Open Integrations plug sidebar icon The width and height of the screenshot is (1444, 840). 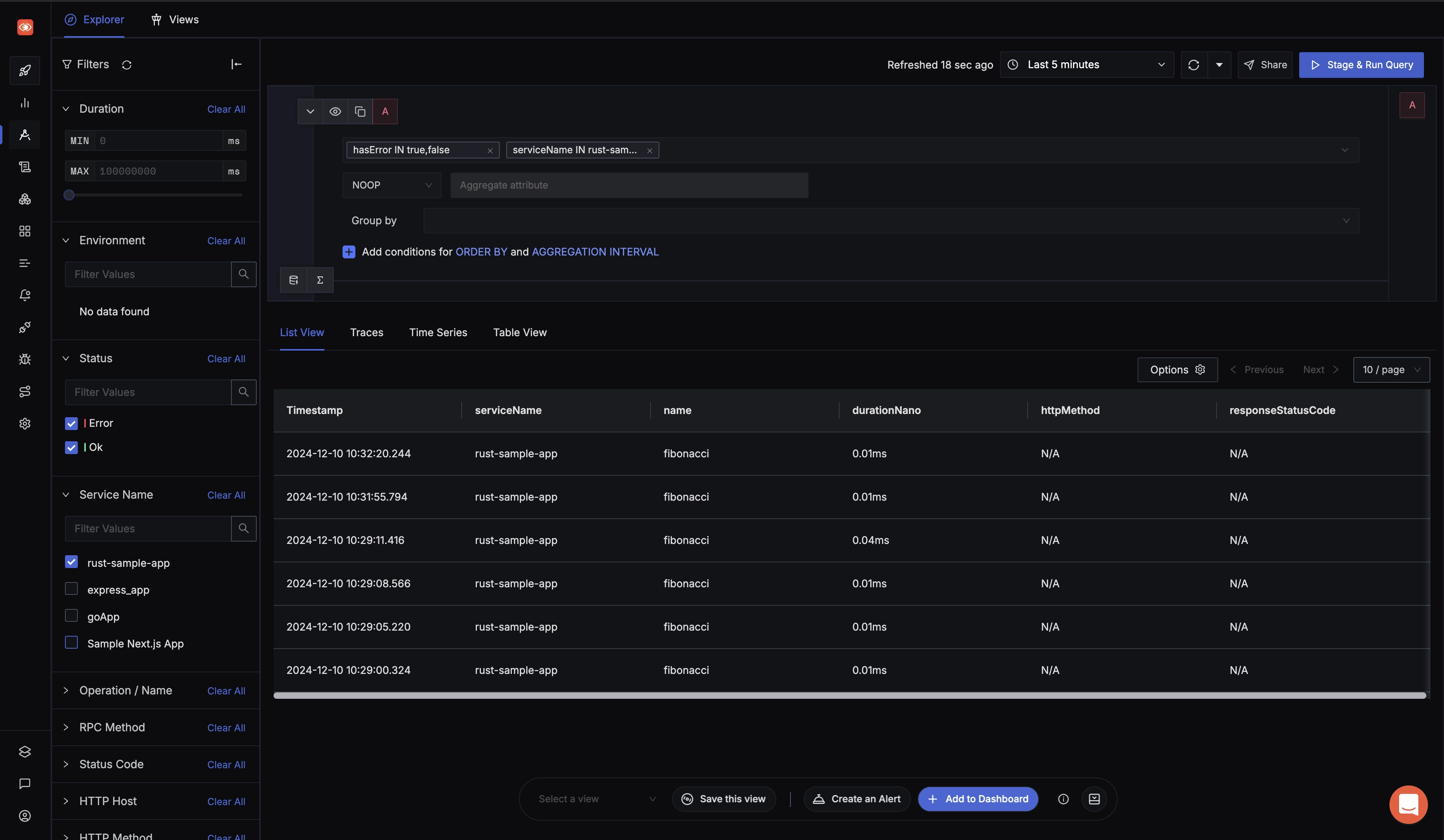[24, 327]
